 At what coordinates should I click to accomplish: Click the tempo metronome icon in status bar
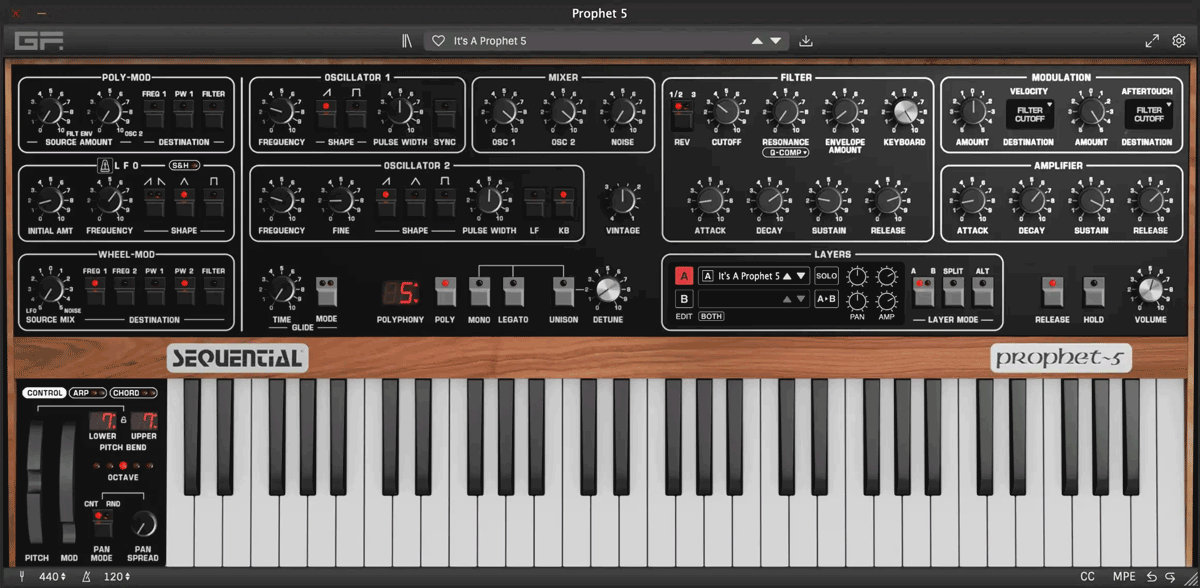coord(87,577)
